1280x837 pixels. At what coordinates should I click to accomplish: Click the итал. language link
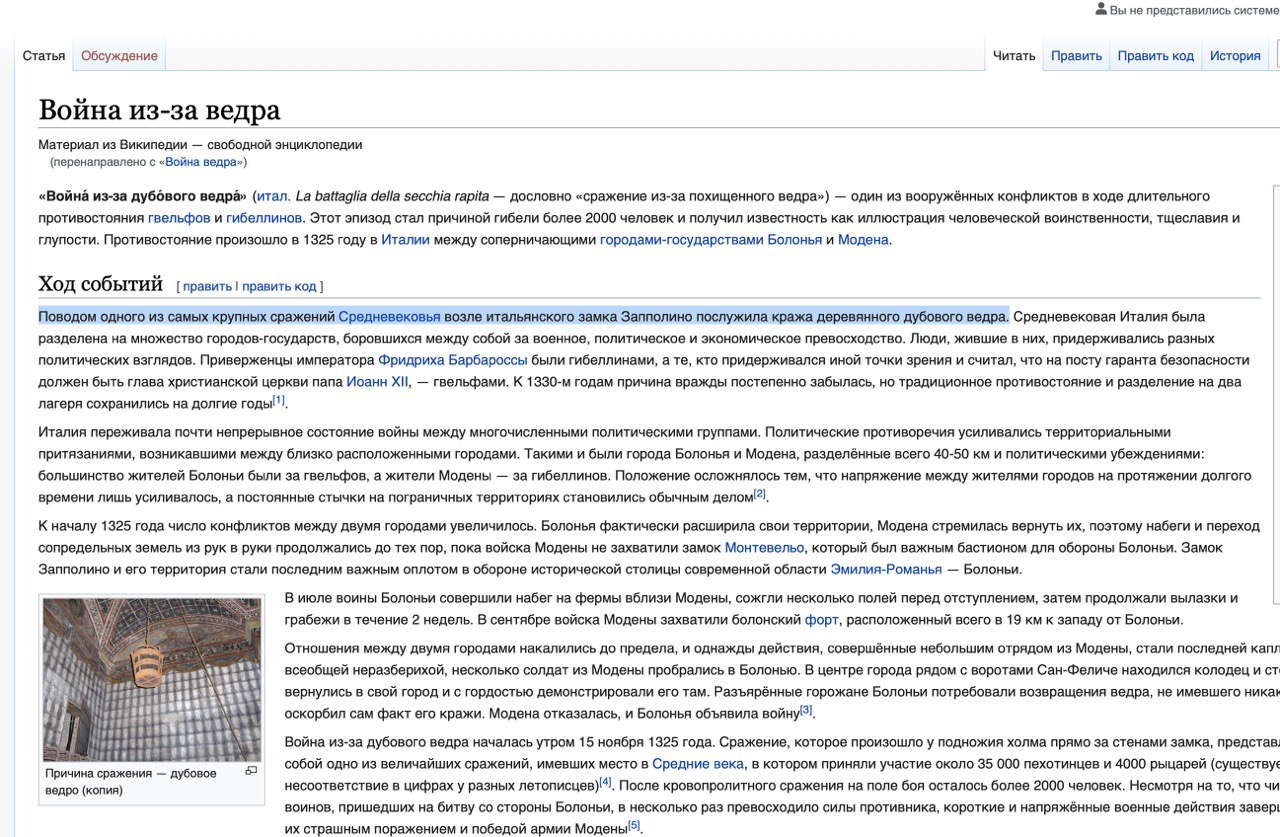pos(274,196)
